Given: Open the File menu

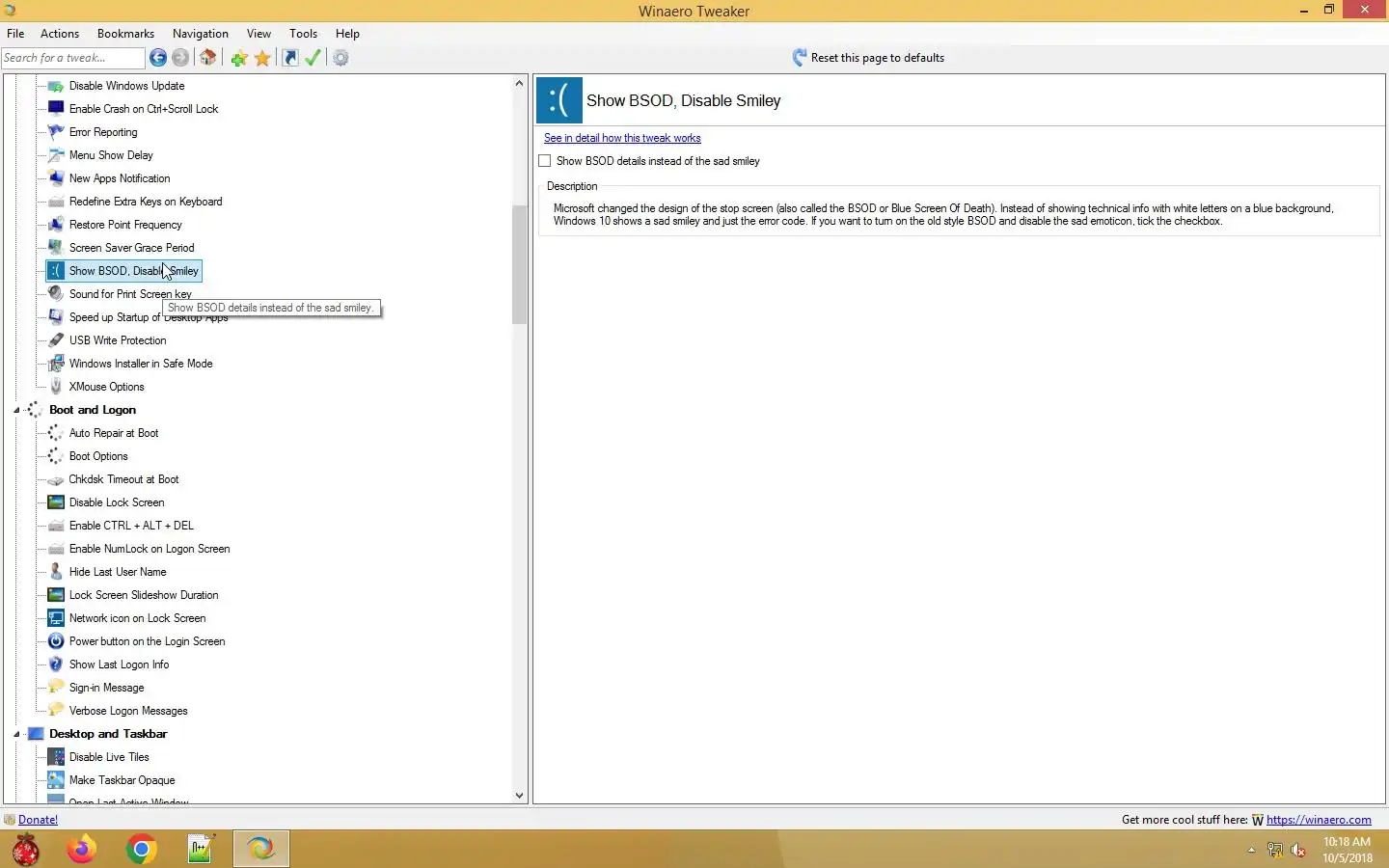Looking at the screenshot, I should (x=15, y=33).
